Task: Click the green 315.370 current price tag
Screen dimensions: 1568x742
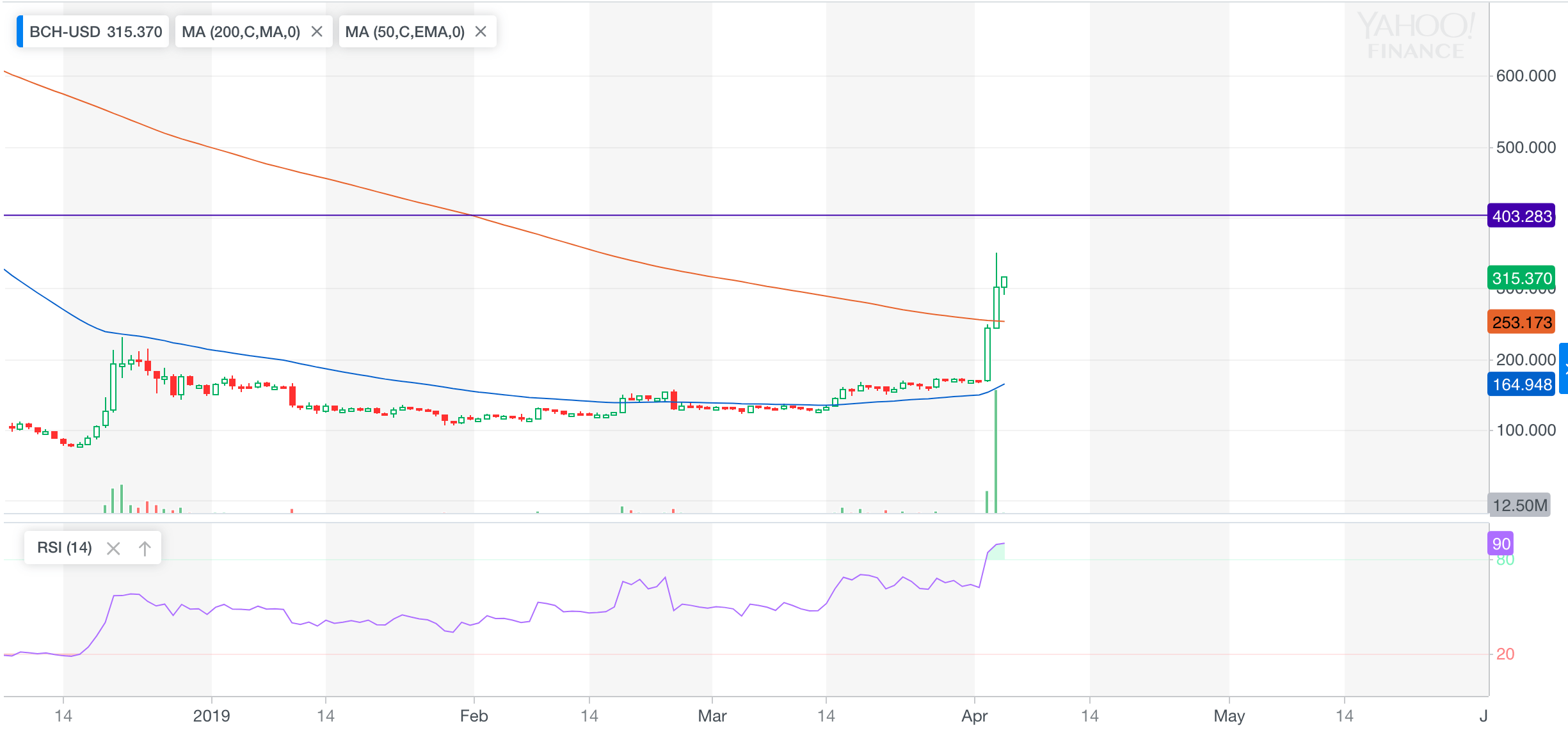Action: point(1521,278)
